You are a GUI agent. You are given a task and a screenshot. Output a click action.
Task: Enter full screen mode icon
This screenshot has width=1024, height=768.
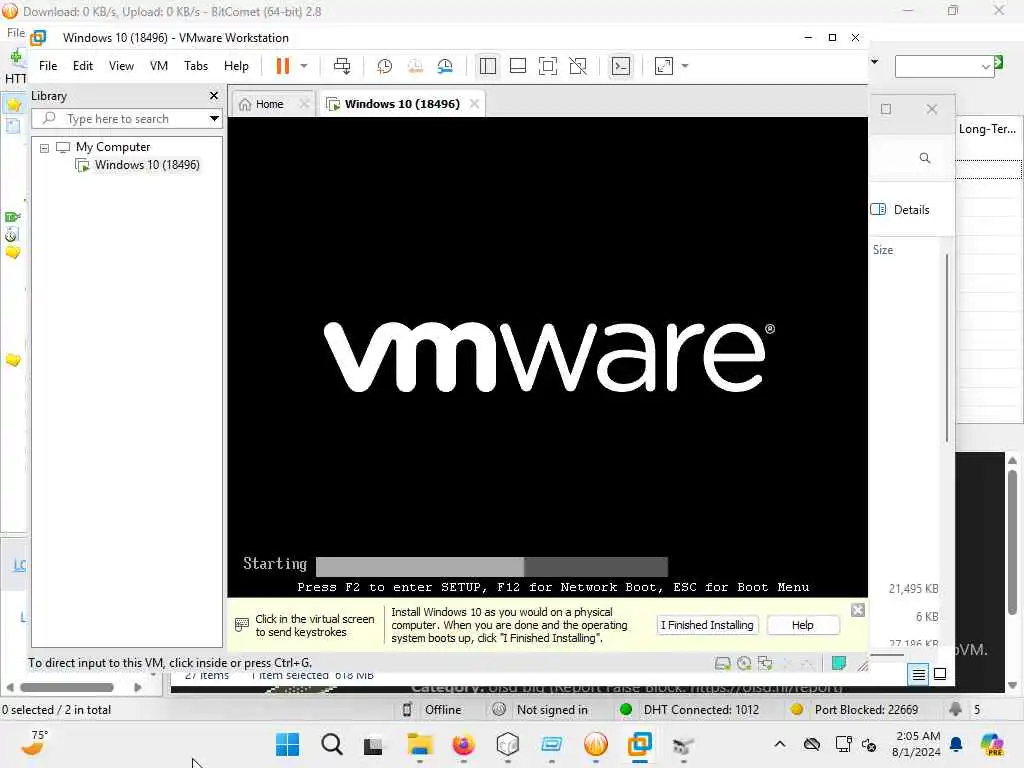tap(548, 66)
